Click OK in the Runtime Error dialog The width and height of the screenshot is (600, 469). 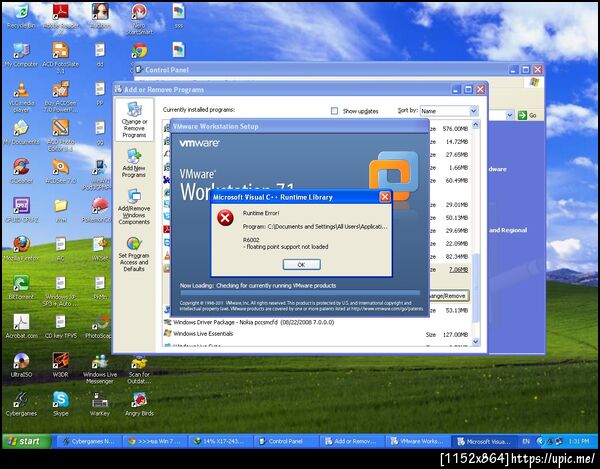302,264
